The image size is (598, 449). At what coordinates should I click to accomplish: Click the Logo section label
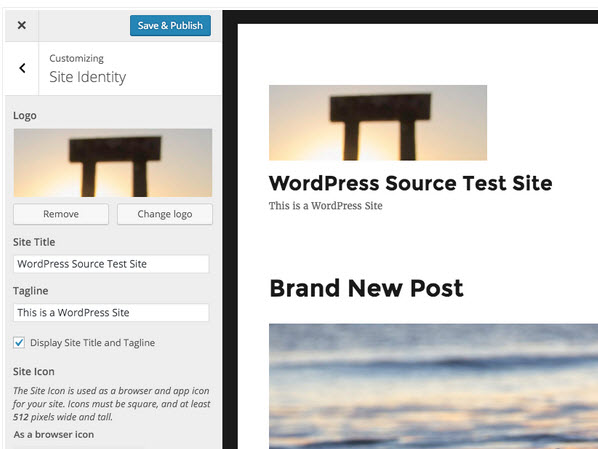pyautogui.click(x=25, y=116)
